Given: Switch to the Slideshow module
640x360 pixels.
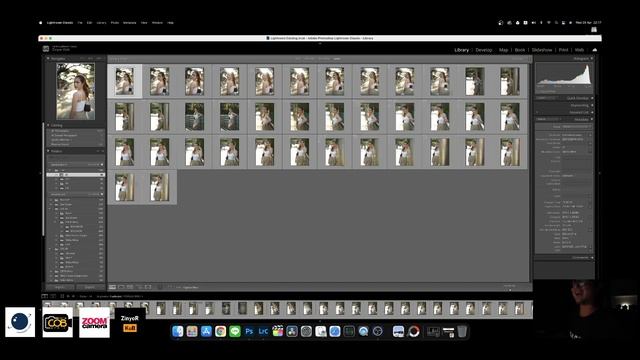Looking at the screenshot, I should 542,50.
